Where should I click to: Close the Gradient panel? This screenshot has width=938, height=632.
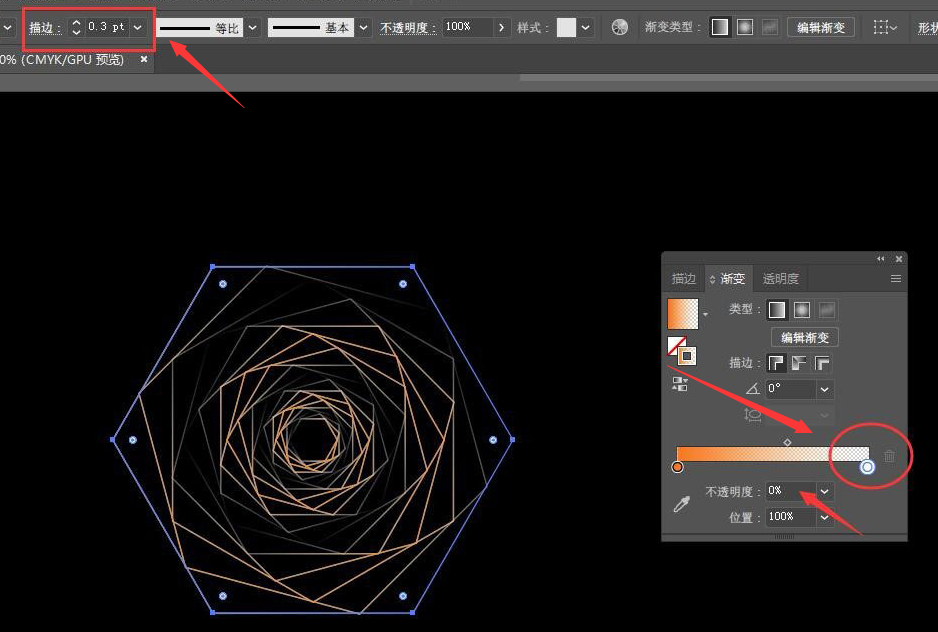tap(899, 259)
